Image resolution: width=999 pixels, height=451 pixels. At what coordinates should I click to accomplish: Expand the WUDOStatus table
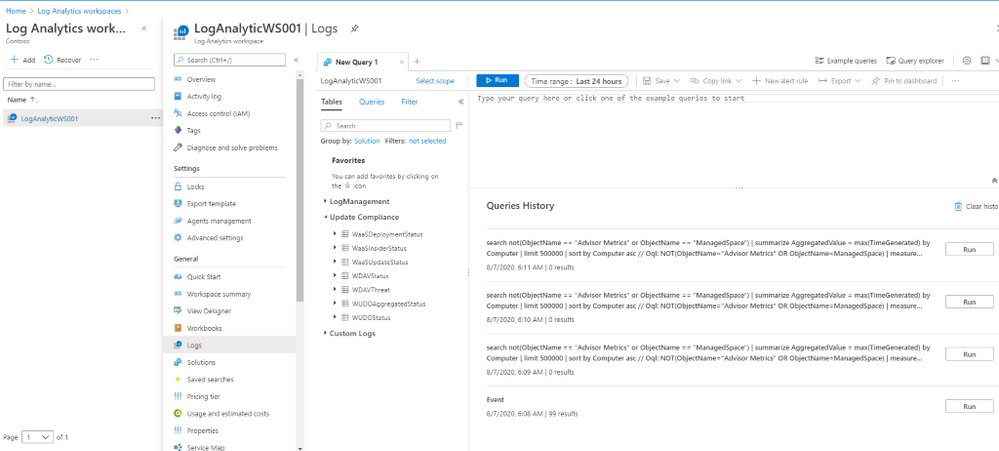pyautogui.click(x=335, y=317)
